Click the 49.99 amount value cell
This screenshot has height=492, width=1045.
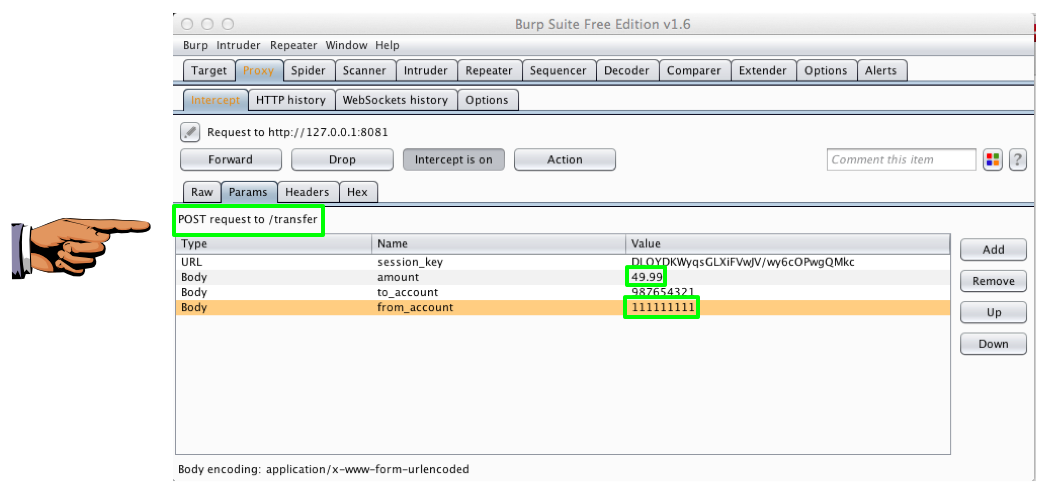point(788,277)
